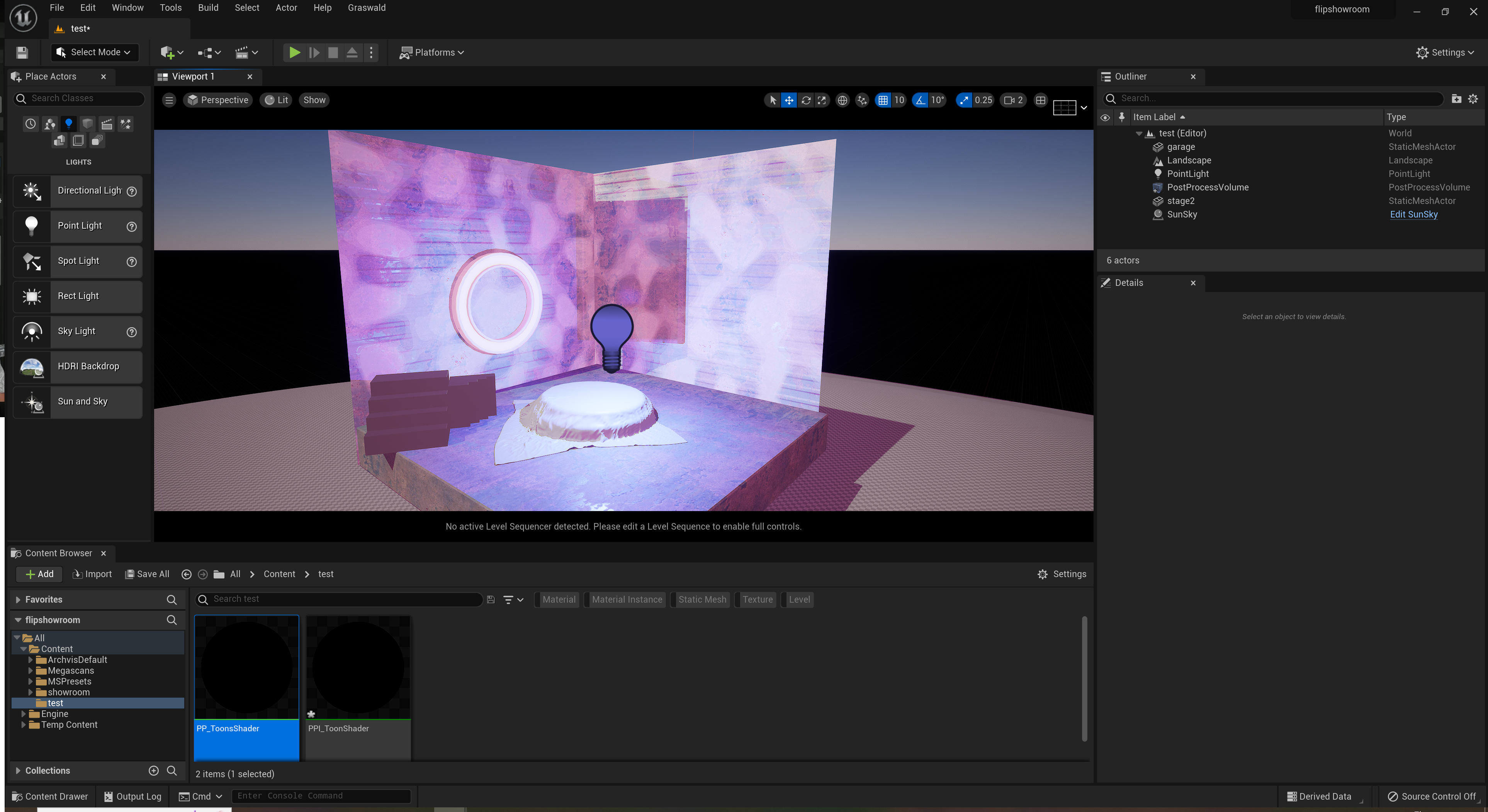Click the green Play button
The image size is (1488, 812).
tap(294, 53)
